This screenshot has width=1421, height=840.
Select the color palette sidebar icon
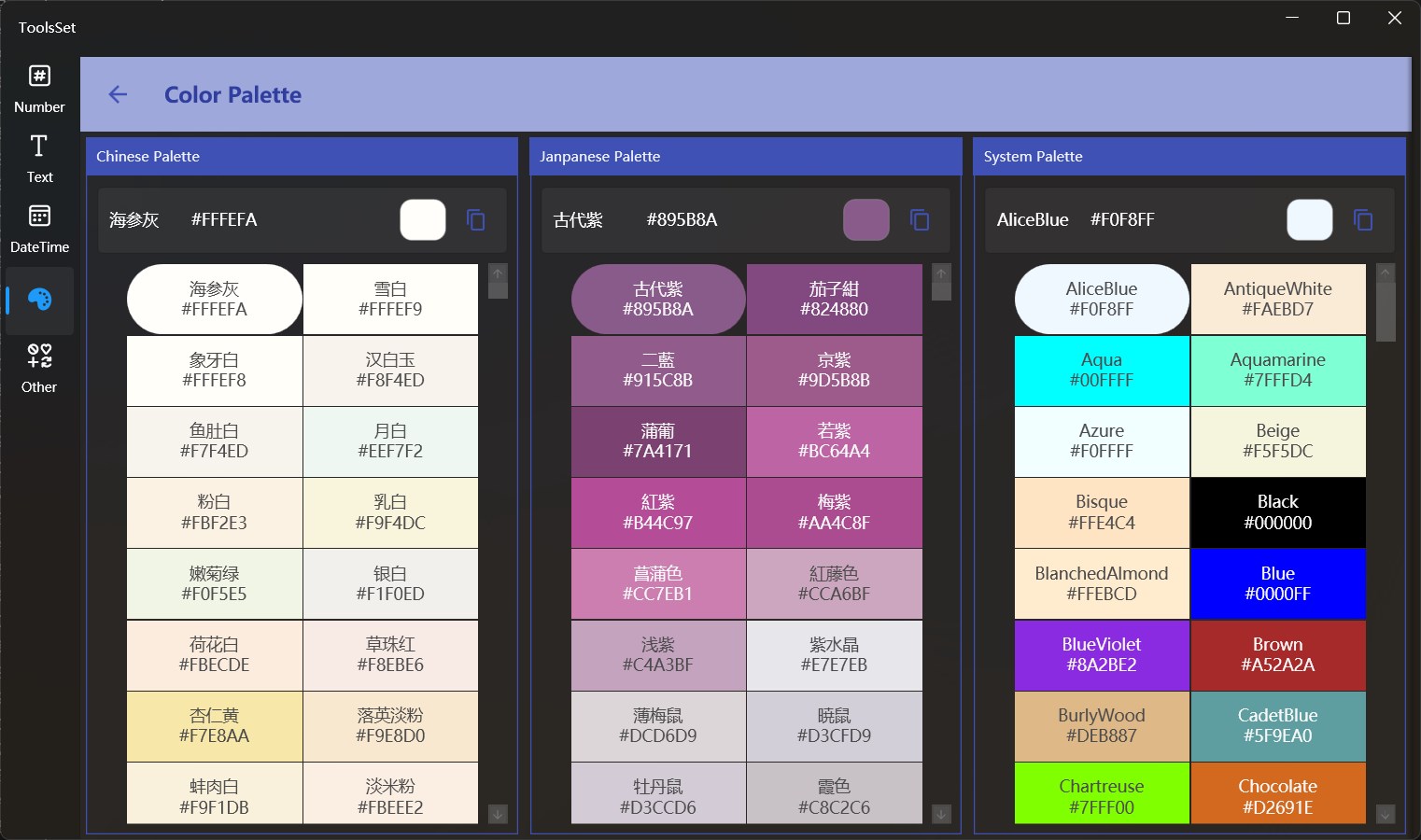point(39,301)
